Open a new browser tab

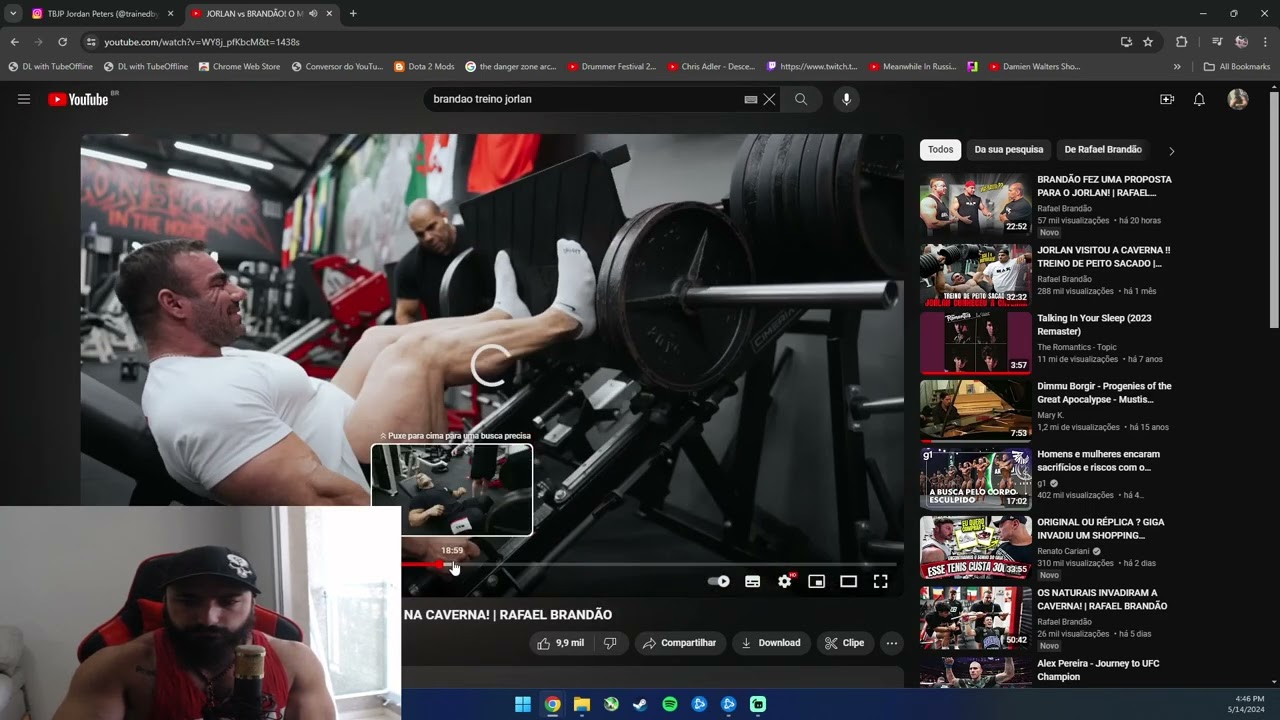353,14
